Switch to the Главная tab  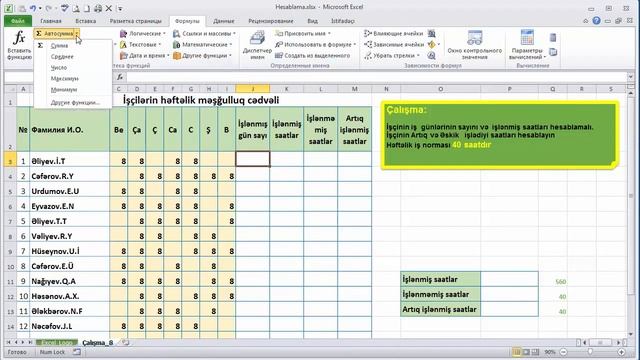(51, 21)
